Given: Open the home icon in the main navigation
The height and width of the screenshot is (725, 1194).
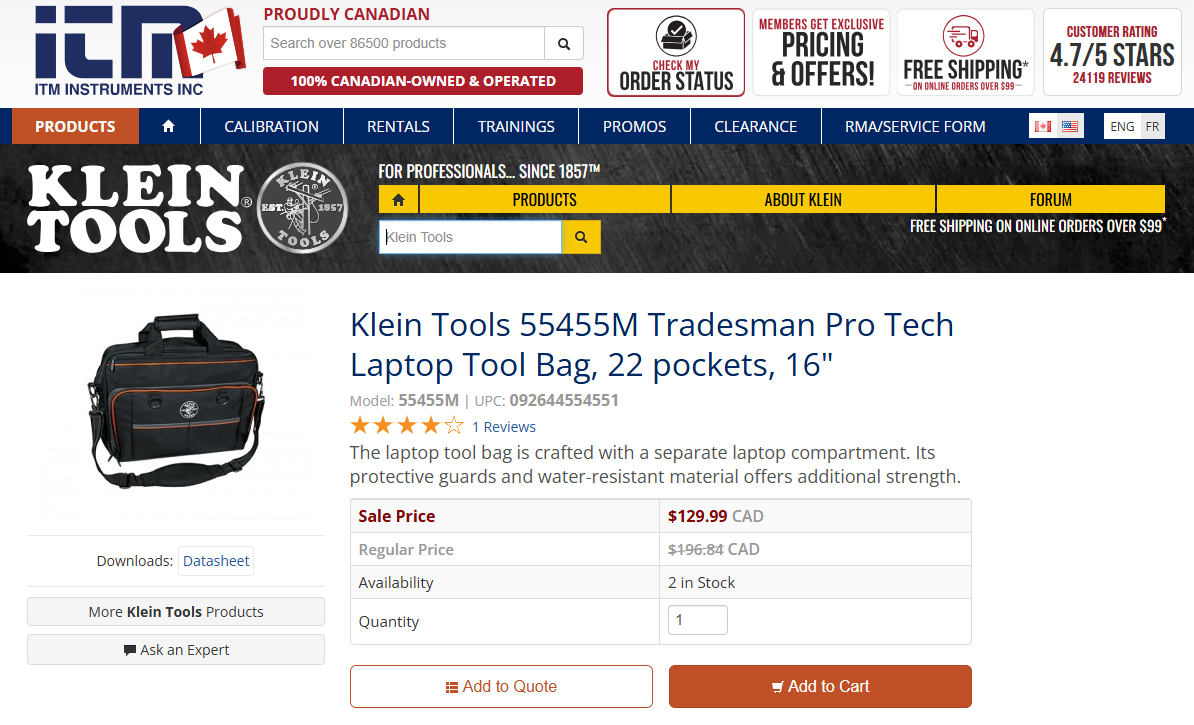Looking at the screenshot, I should pos(169,126).
